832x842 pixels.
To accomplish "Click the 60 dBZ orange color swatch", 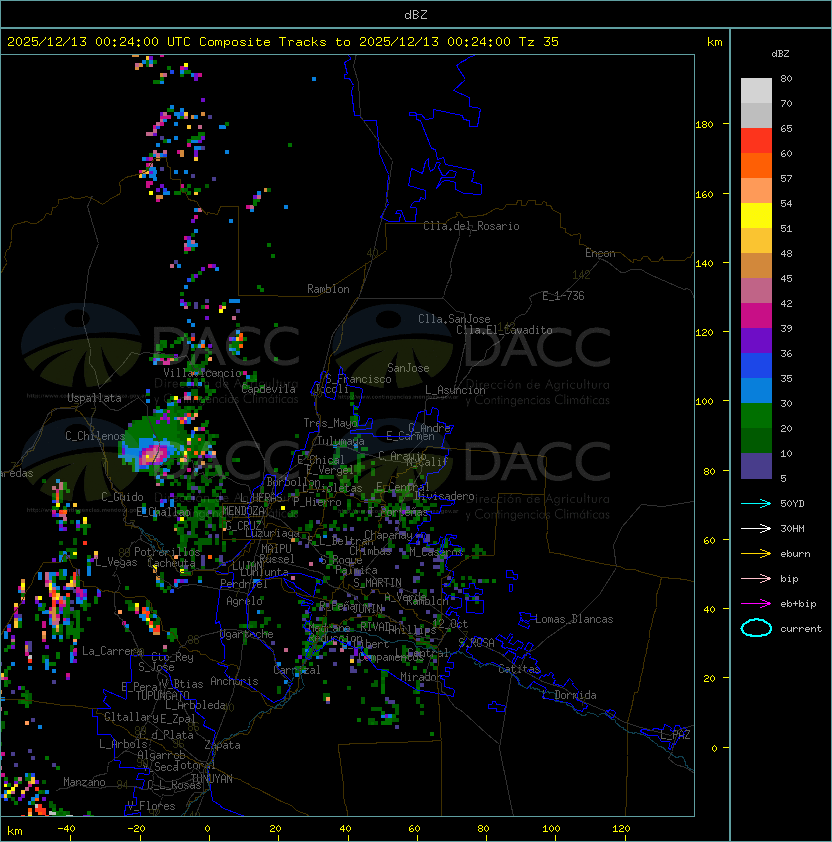I will [x=756, y=165].
